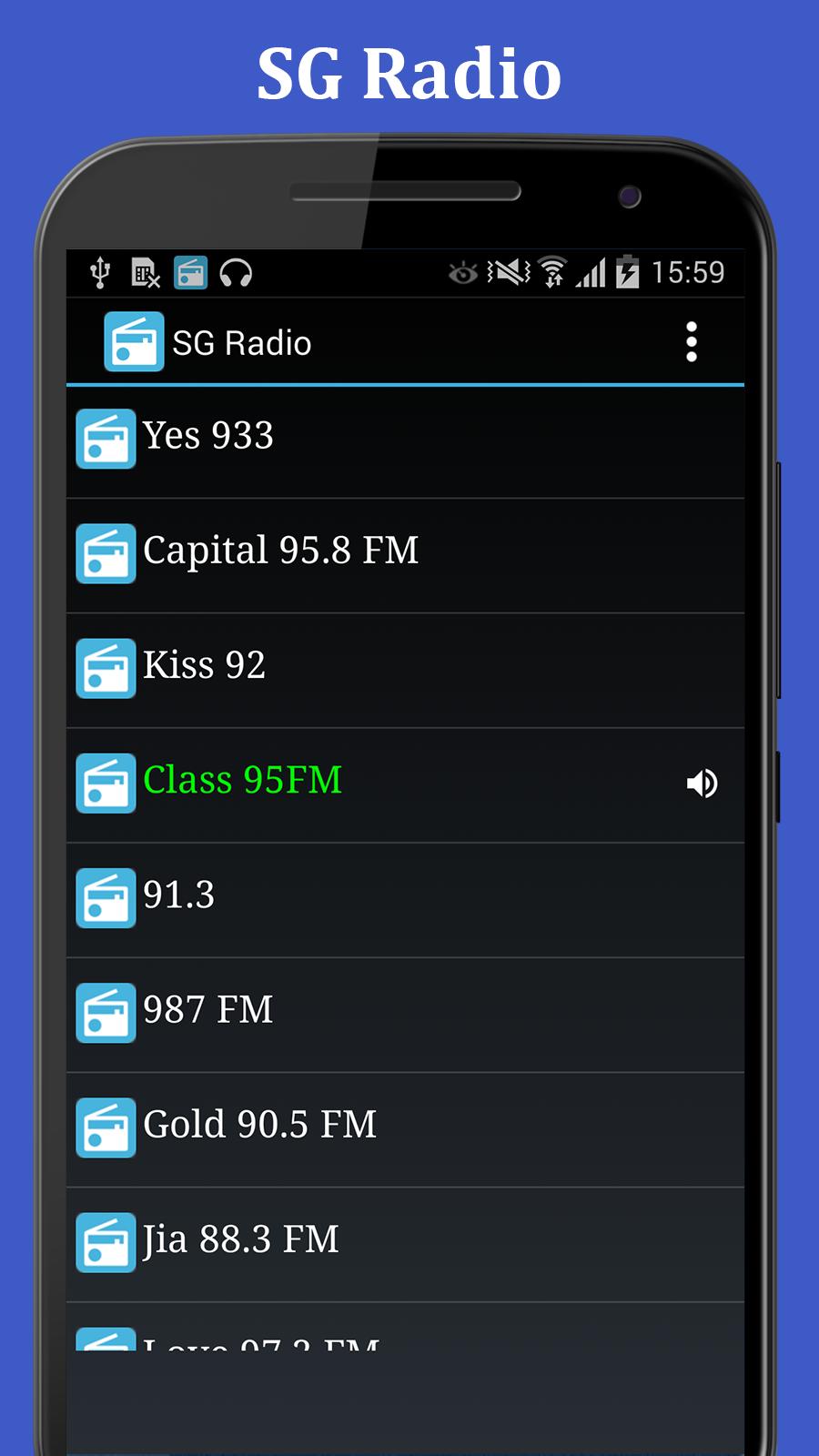Tap the eye smart-stay status icon
This screenshot has width=819, height=1456.
point(462,272)
